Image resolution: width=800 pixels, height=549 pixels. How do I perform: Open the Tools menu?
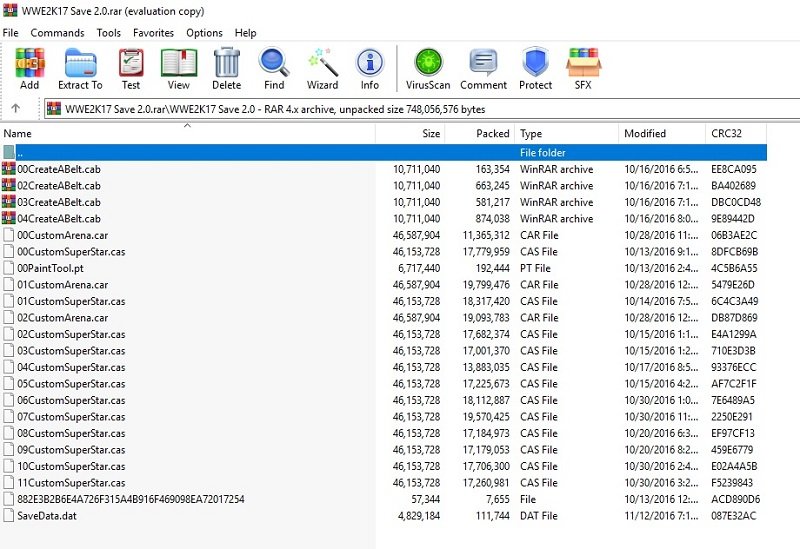coord(109,33)
